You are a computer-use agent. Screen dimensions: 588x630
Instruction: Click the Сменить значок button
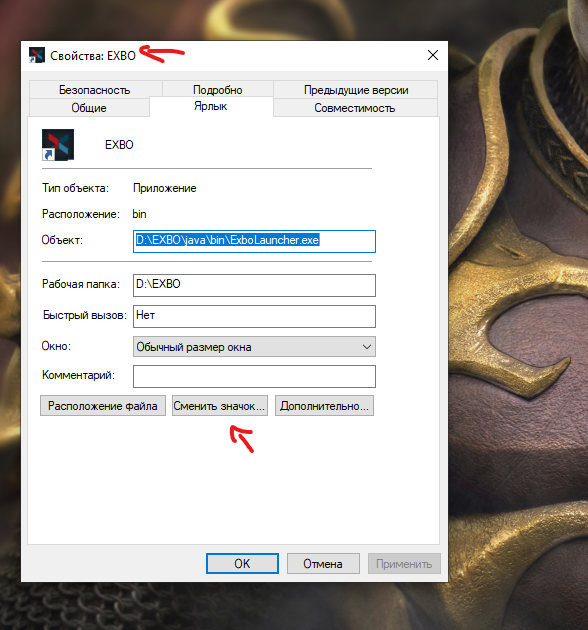220,406
